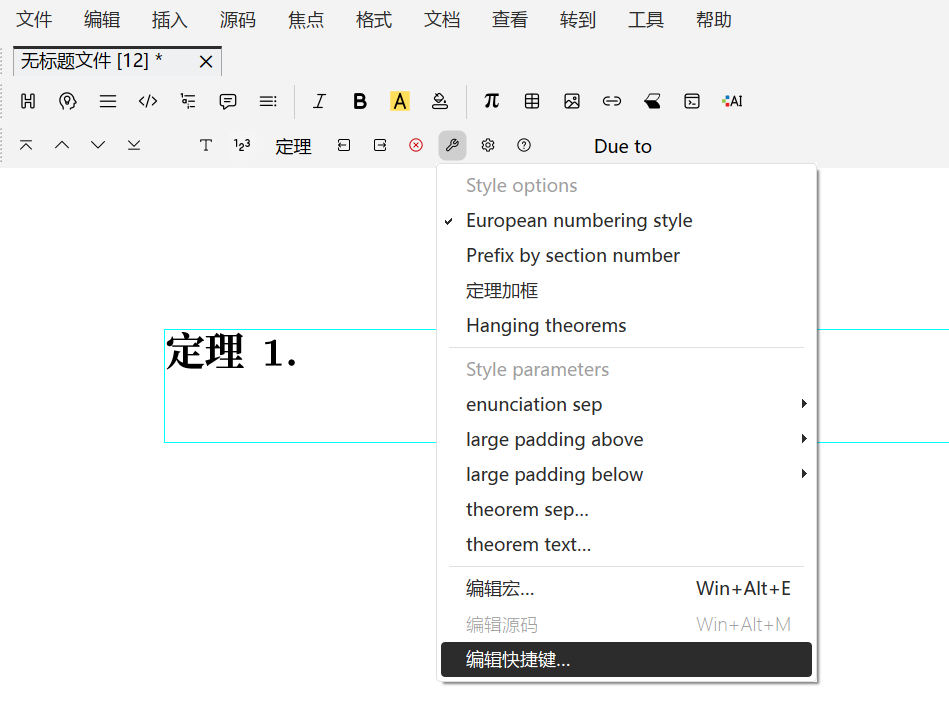This screenshot has height=716, width=949.
Task: Insert a table using the grid icon
Action: [532, 101]
